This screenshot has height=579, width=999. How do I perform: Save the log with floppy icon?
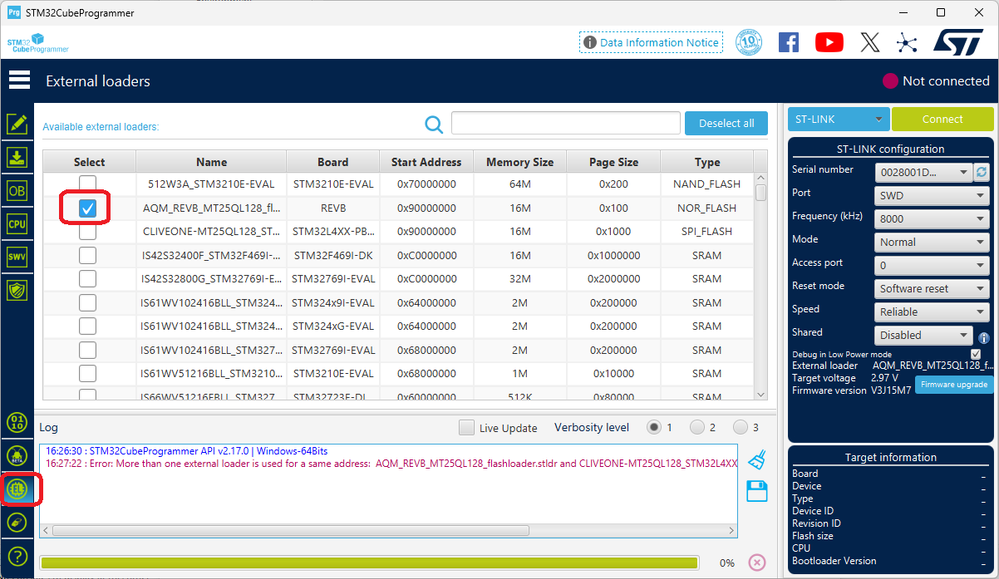coord(757,491)
